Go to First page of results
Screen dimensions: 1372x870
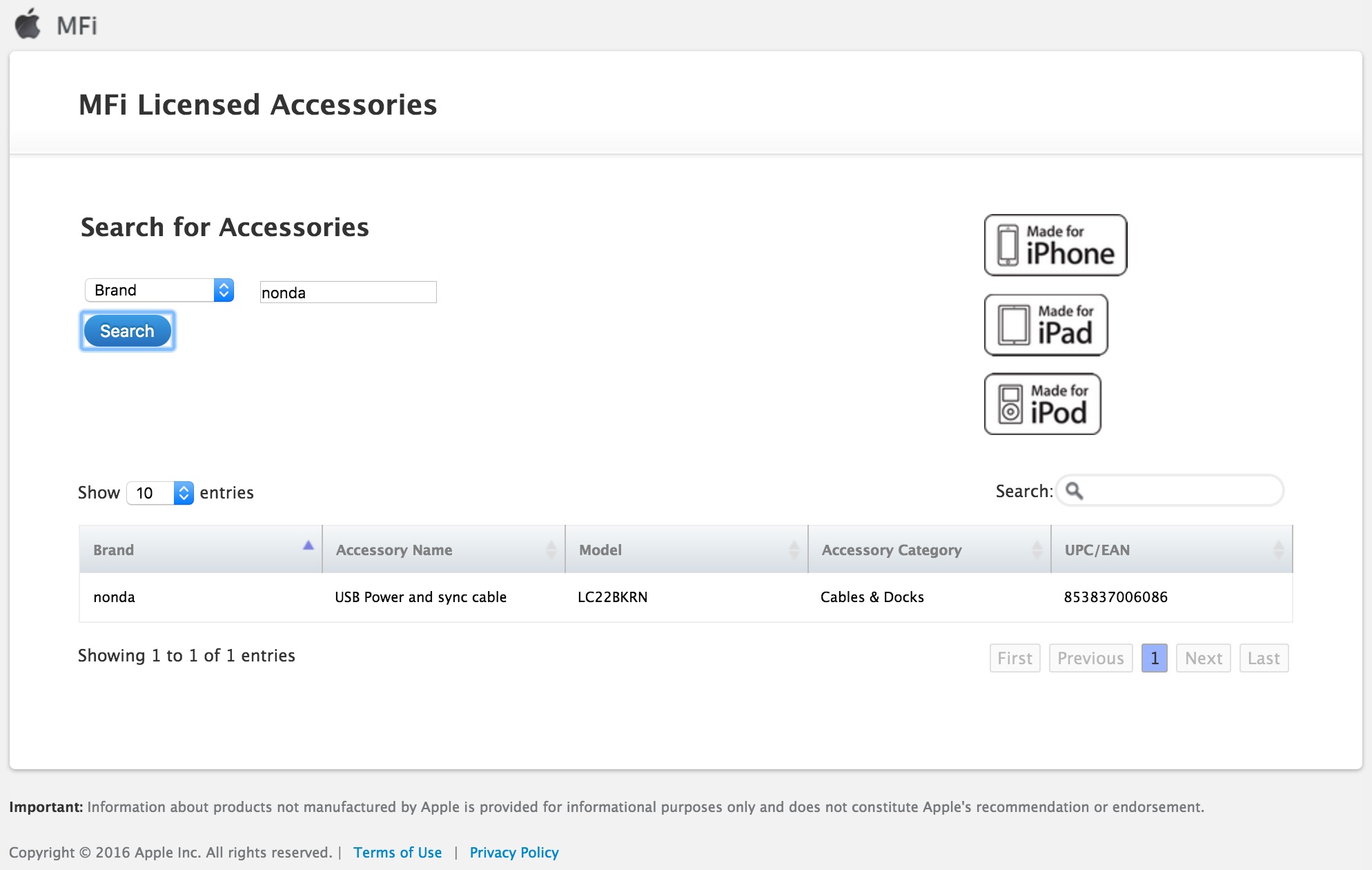pyautogui.click(x=1015, y=658)
